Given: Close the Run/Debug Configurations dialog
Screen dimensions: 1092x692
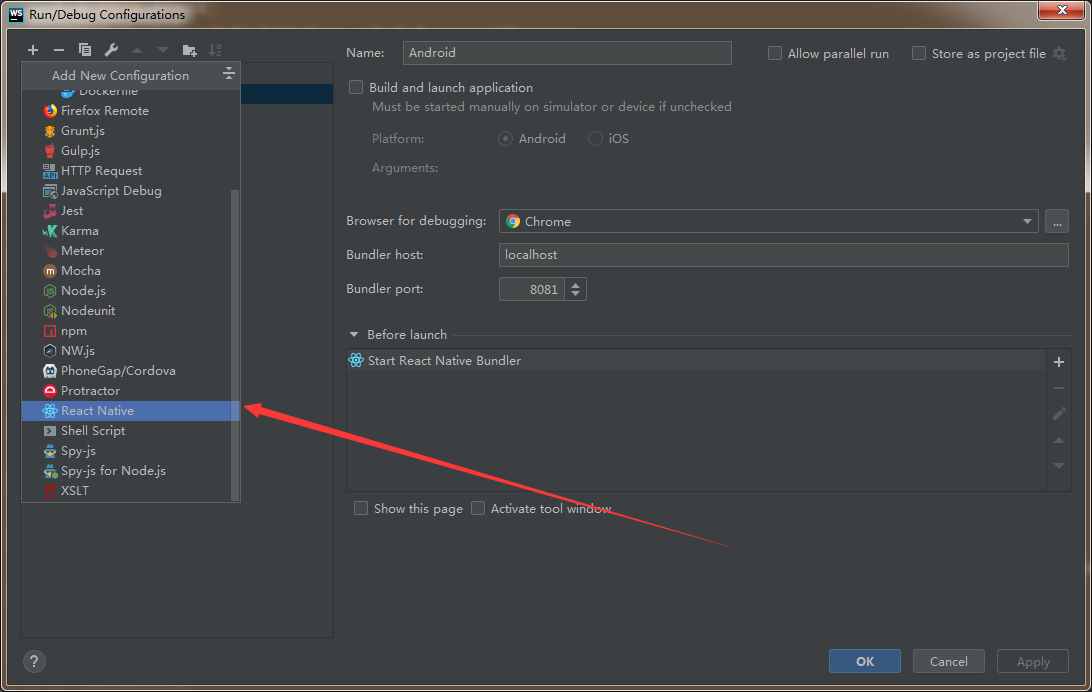Looking at the screenshot, I should point(1062,10).
